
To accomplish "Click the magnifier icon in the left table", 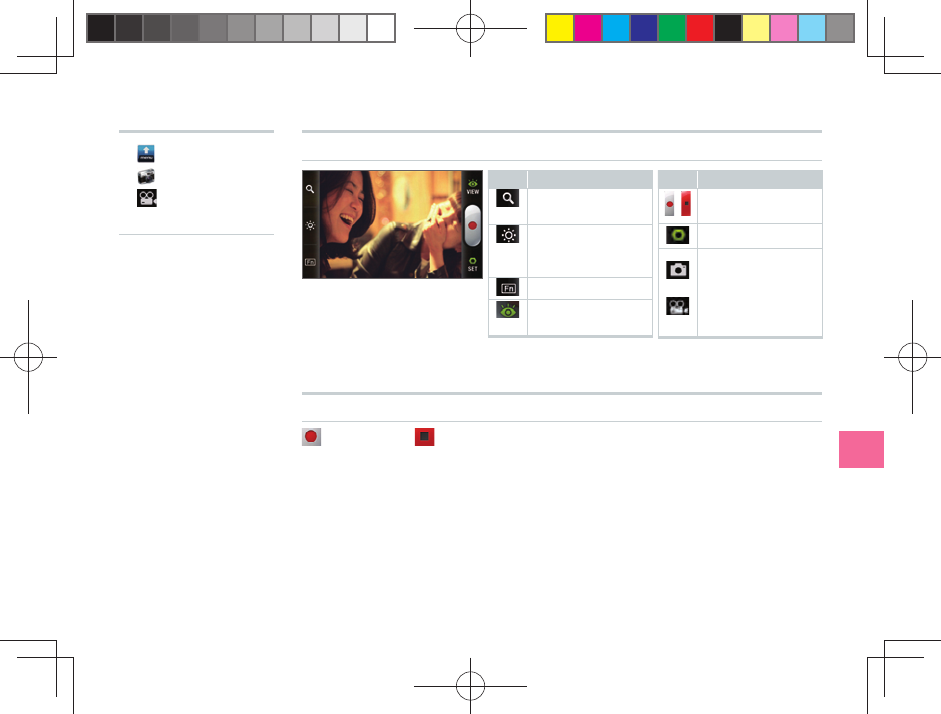I will click(x=508, y=198).
